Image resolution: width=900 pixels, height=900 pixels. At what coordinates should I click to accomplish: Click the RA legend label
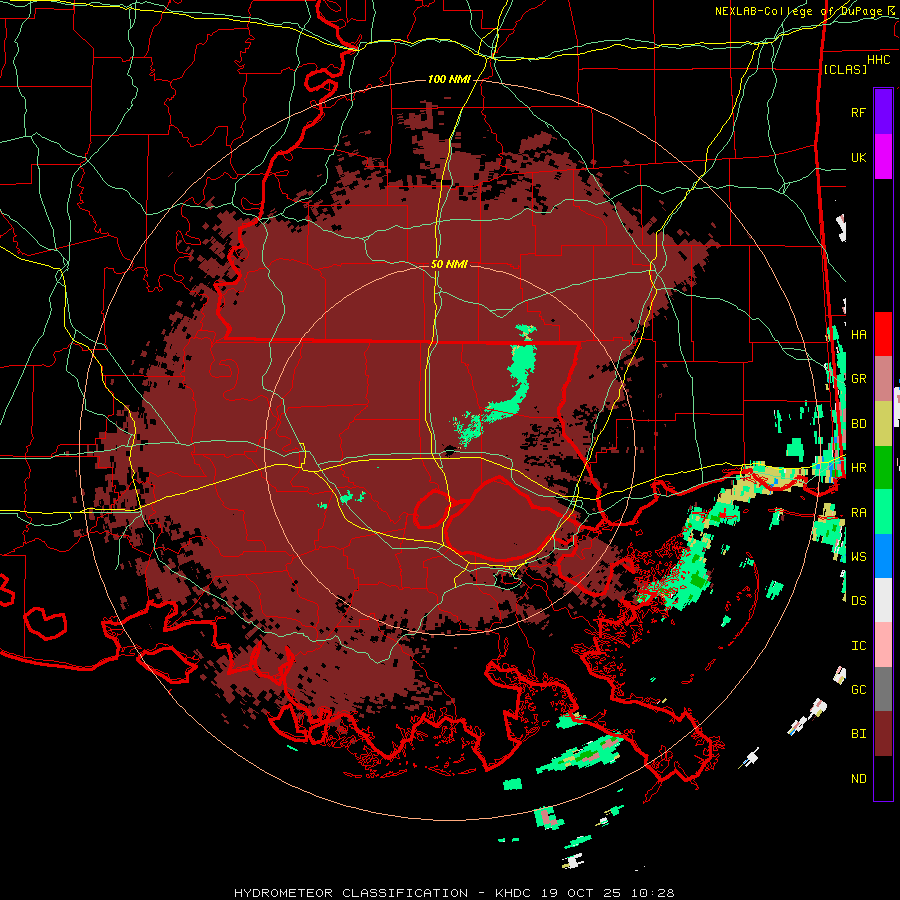pos(858,513)
